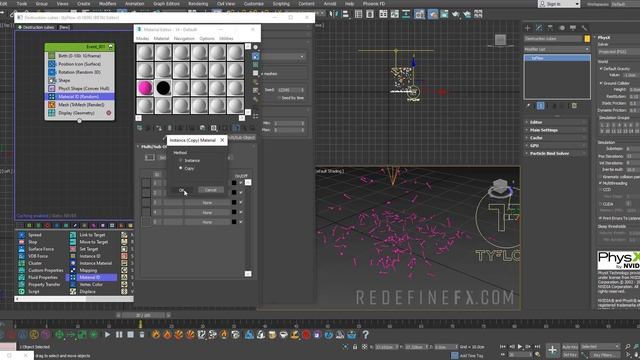Choose the VDB Force operator
640x360 pixels.
38,256
